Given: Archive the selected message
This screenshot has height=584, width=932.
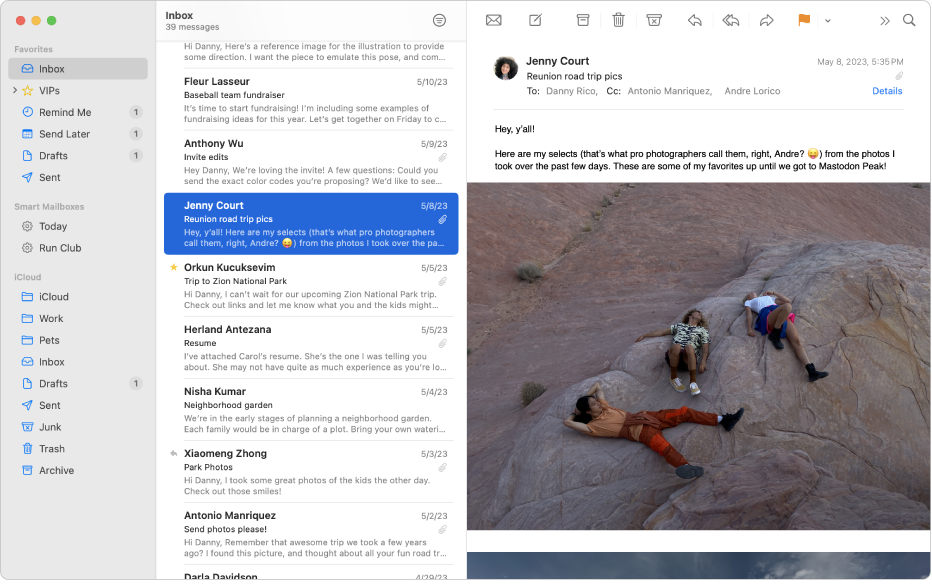Looking at the screenshot, I should click(581, 19).
